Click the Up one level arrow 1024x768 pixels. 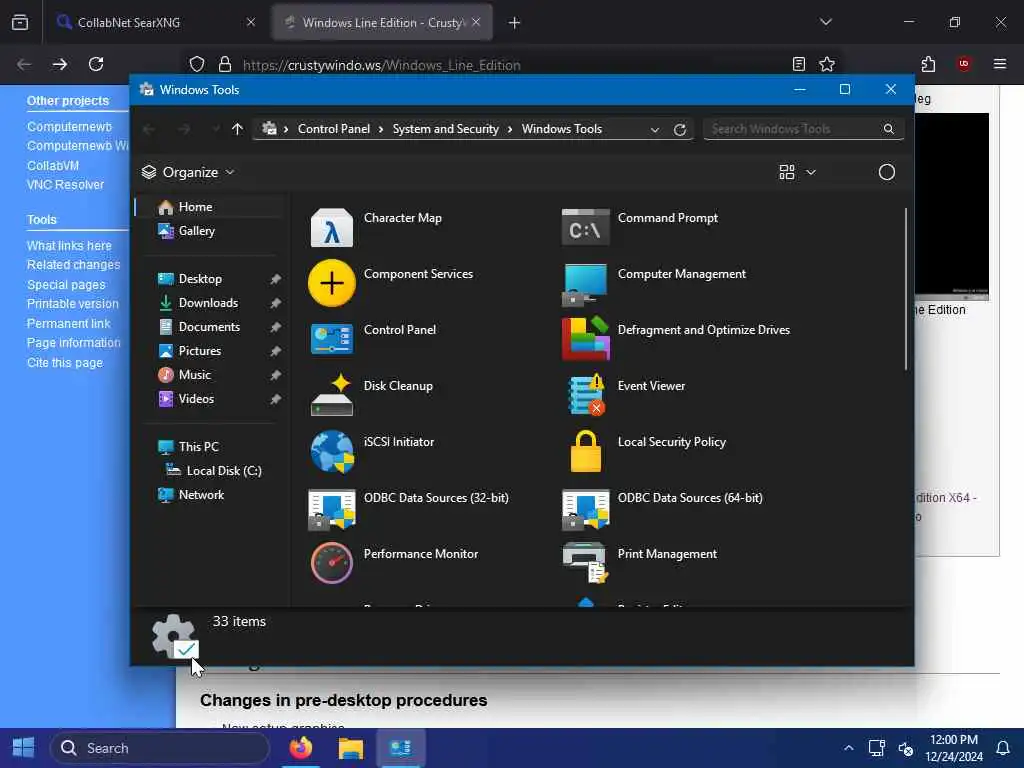tap(237, 129)
